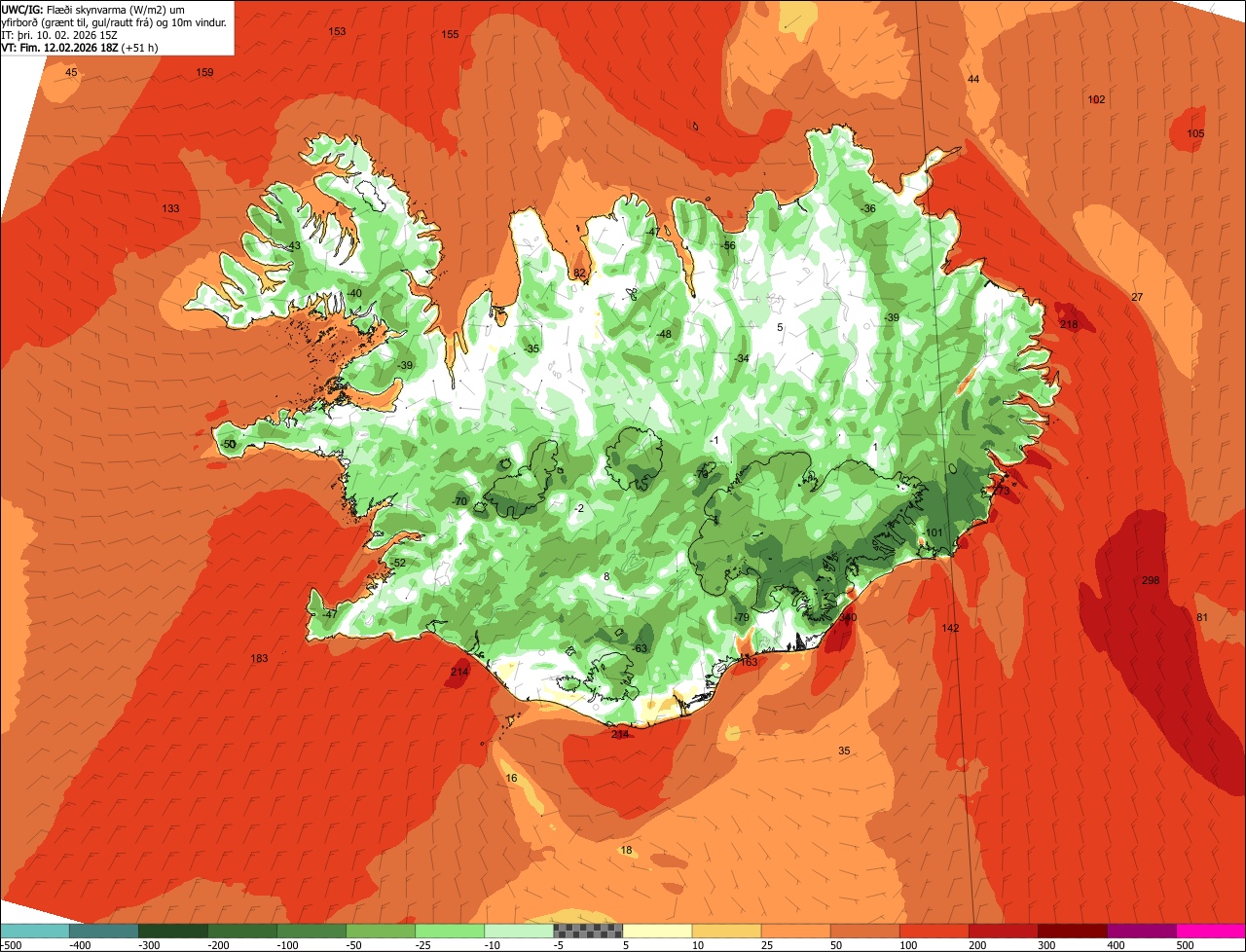
Task: Click the map value '-56'
Action: click(728, 246)
